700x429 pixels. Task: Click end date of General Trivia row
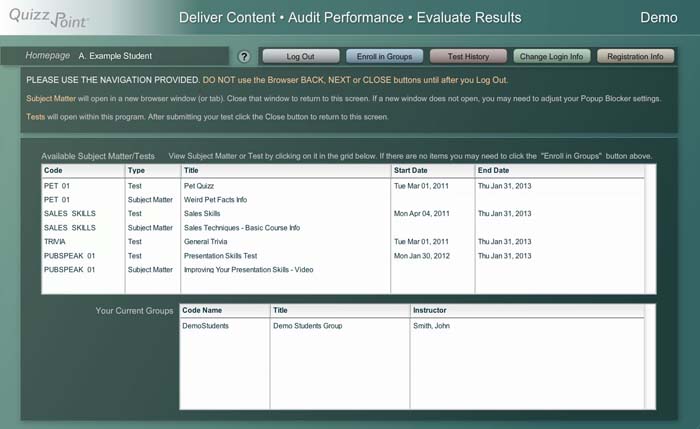(504, 242)
